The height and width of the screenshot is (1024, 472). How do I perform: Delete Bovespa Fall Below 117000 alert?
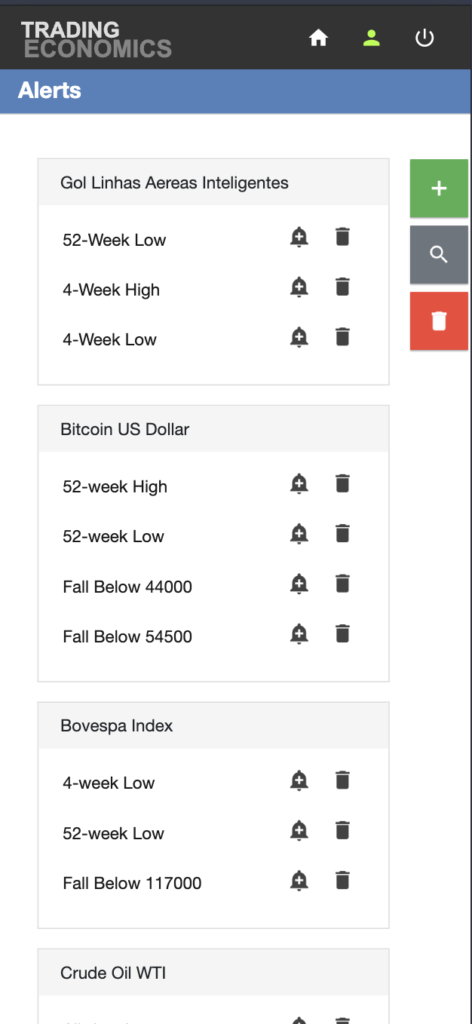point(342,880)
